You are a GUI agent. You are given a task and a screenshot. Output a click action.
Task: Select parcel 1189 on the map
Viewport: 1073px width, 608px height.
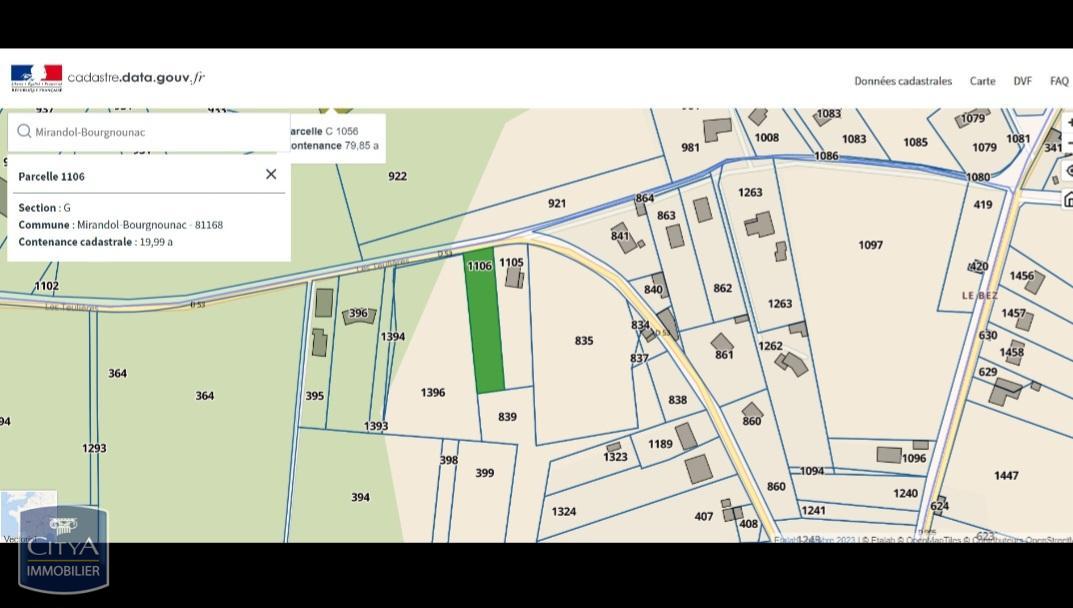(x=660, y=444)
